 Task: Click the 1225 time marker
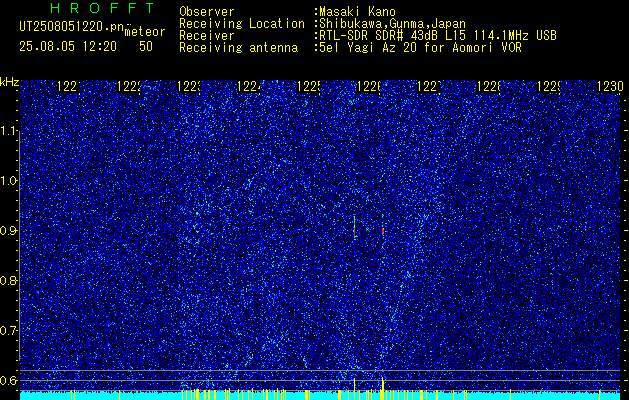pyautogui.click(x=309, y=86)
